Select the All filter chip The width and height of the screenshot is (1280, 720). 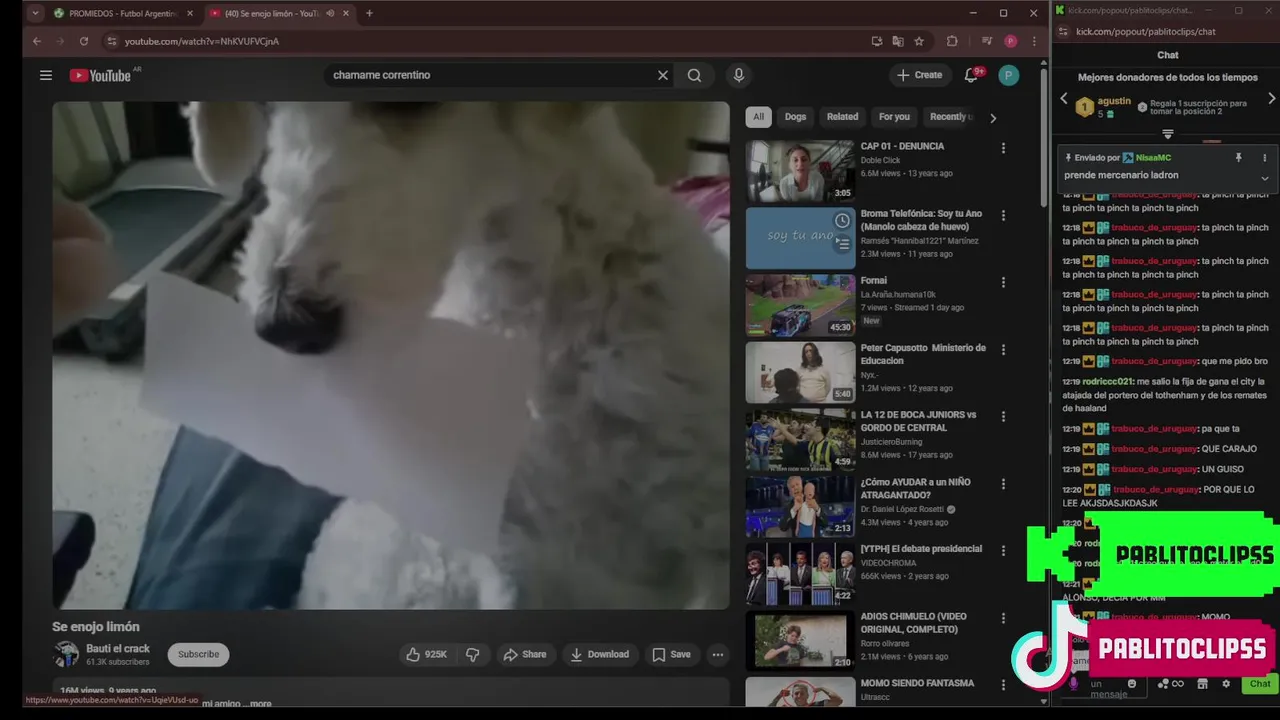(x=758, y=117)
